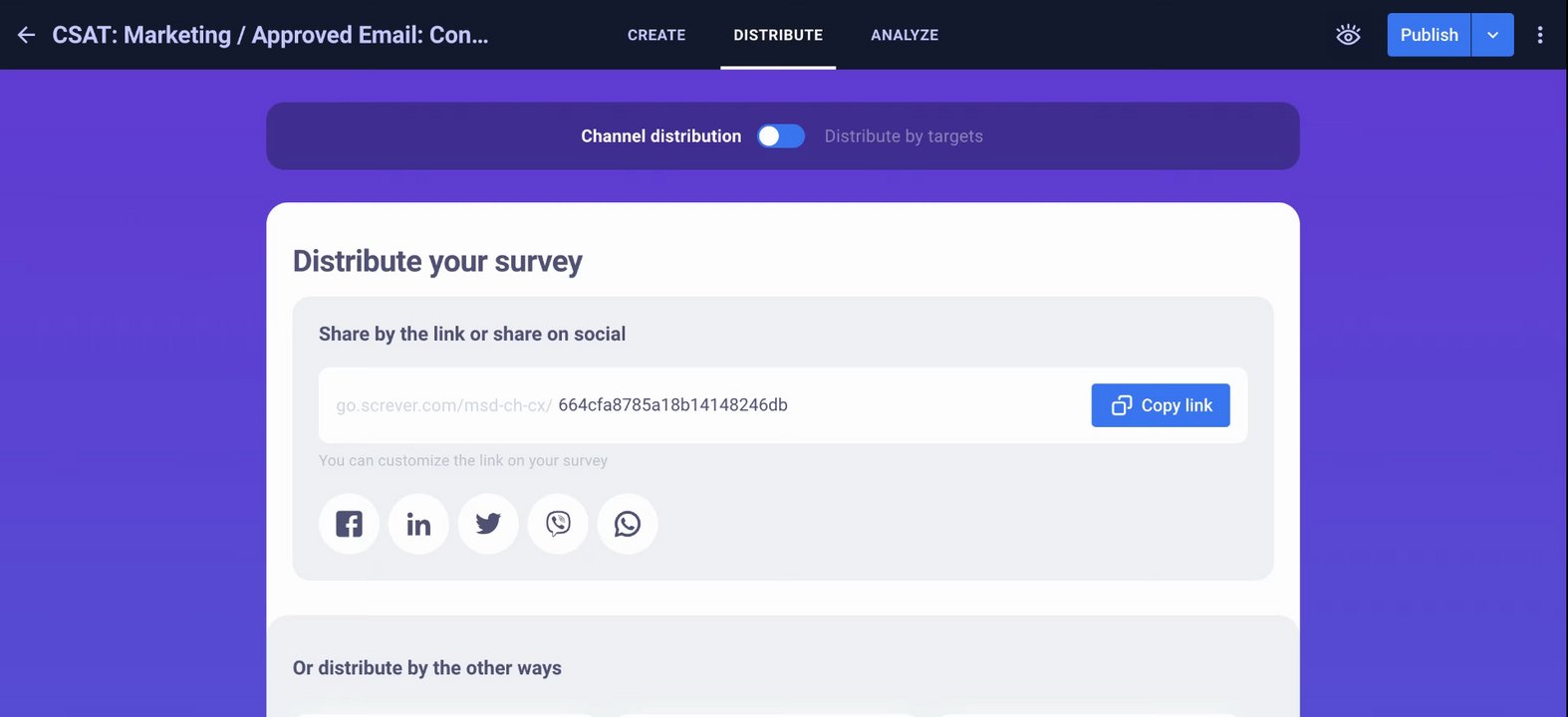Open the Analyze tab
Screen dimensions: 1568x717
(x=905, y=35)
